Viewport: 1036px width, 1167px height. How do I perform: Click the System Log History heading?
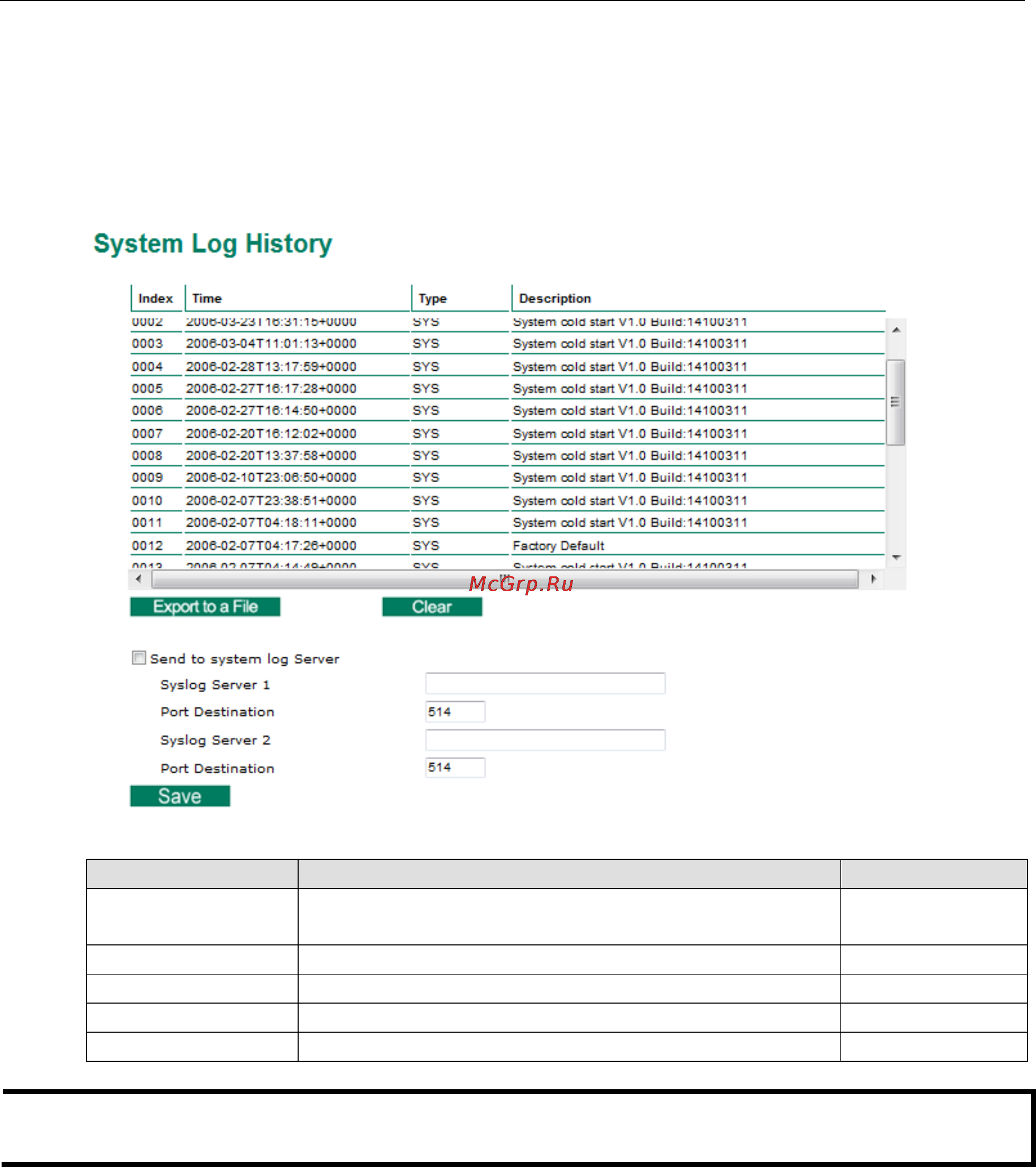[213, 244]
